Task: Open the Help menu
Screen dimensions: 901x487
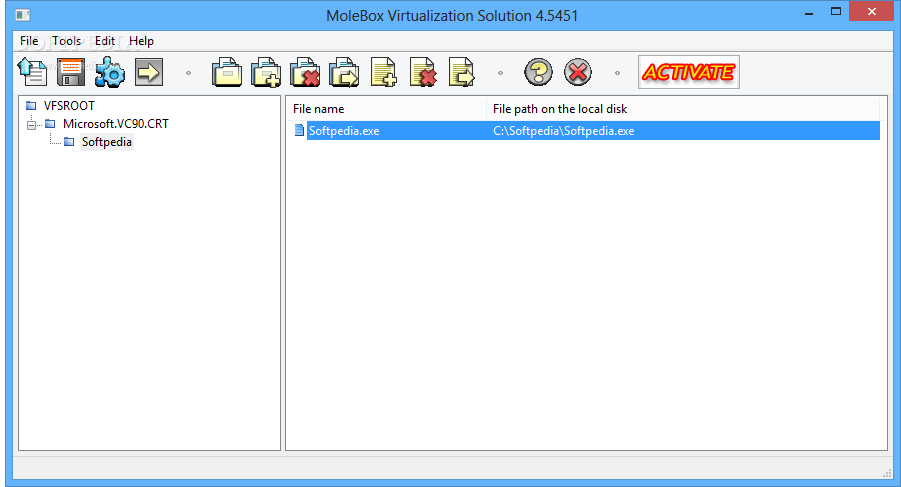Action: coord(141,41)
